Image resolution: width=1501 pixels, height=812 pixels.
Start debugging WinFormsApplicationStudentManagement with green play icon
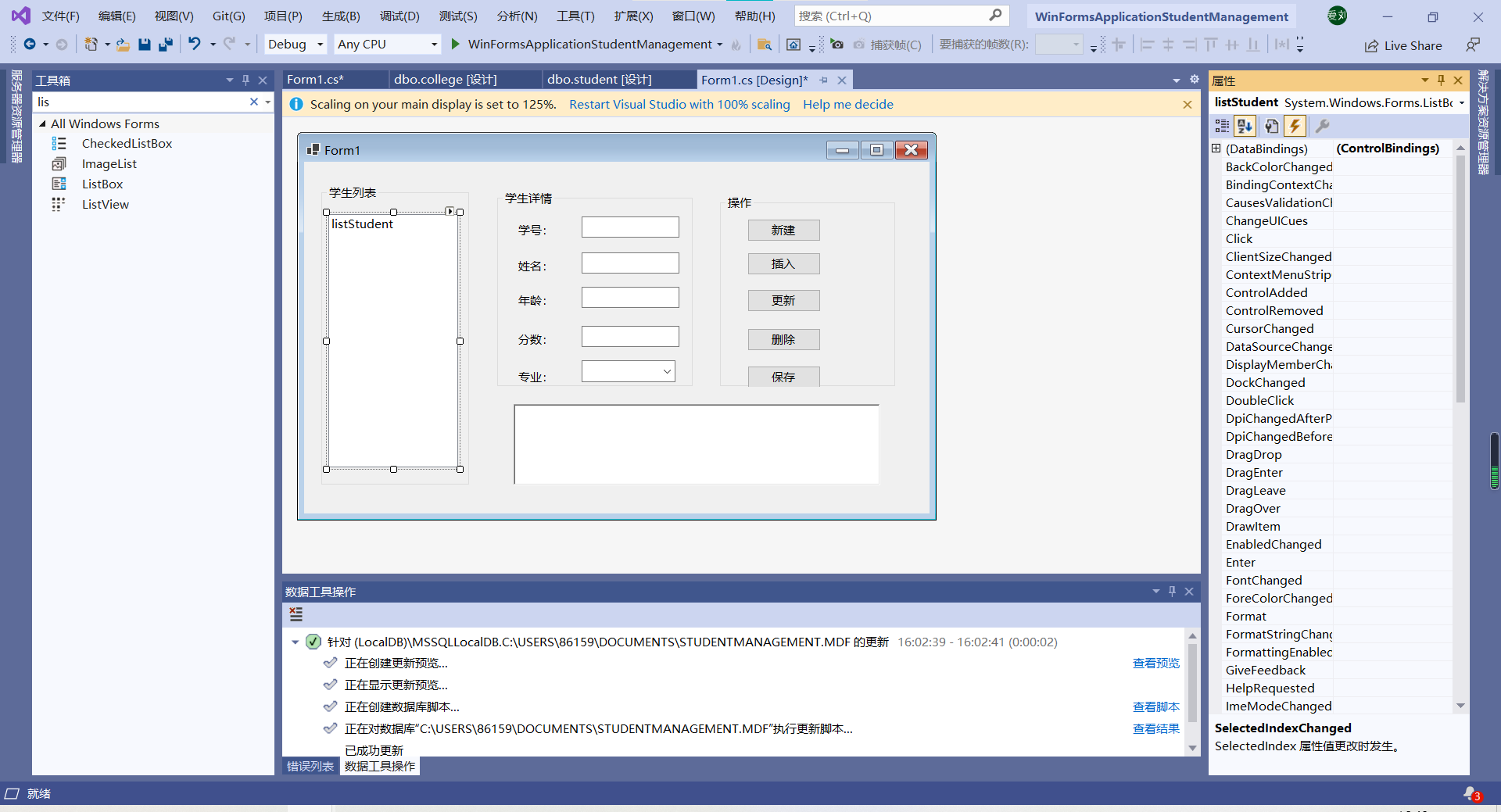[x=454, y=45]
